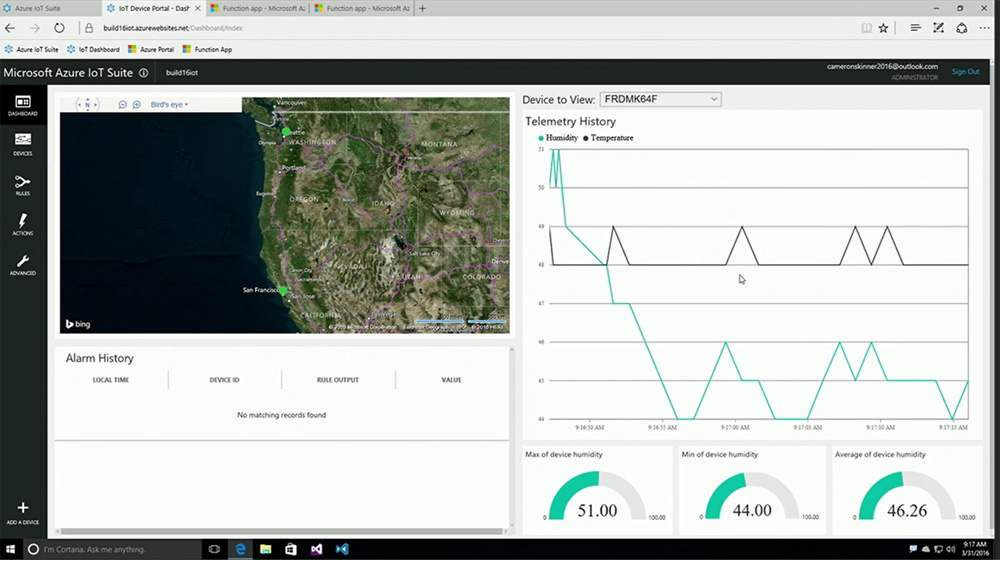Toggle reading view icon
The image size is (1000, 564).
866,28
